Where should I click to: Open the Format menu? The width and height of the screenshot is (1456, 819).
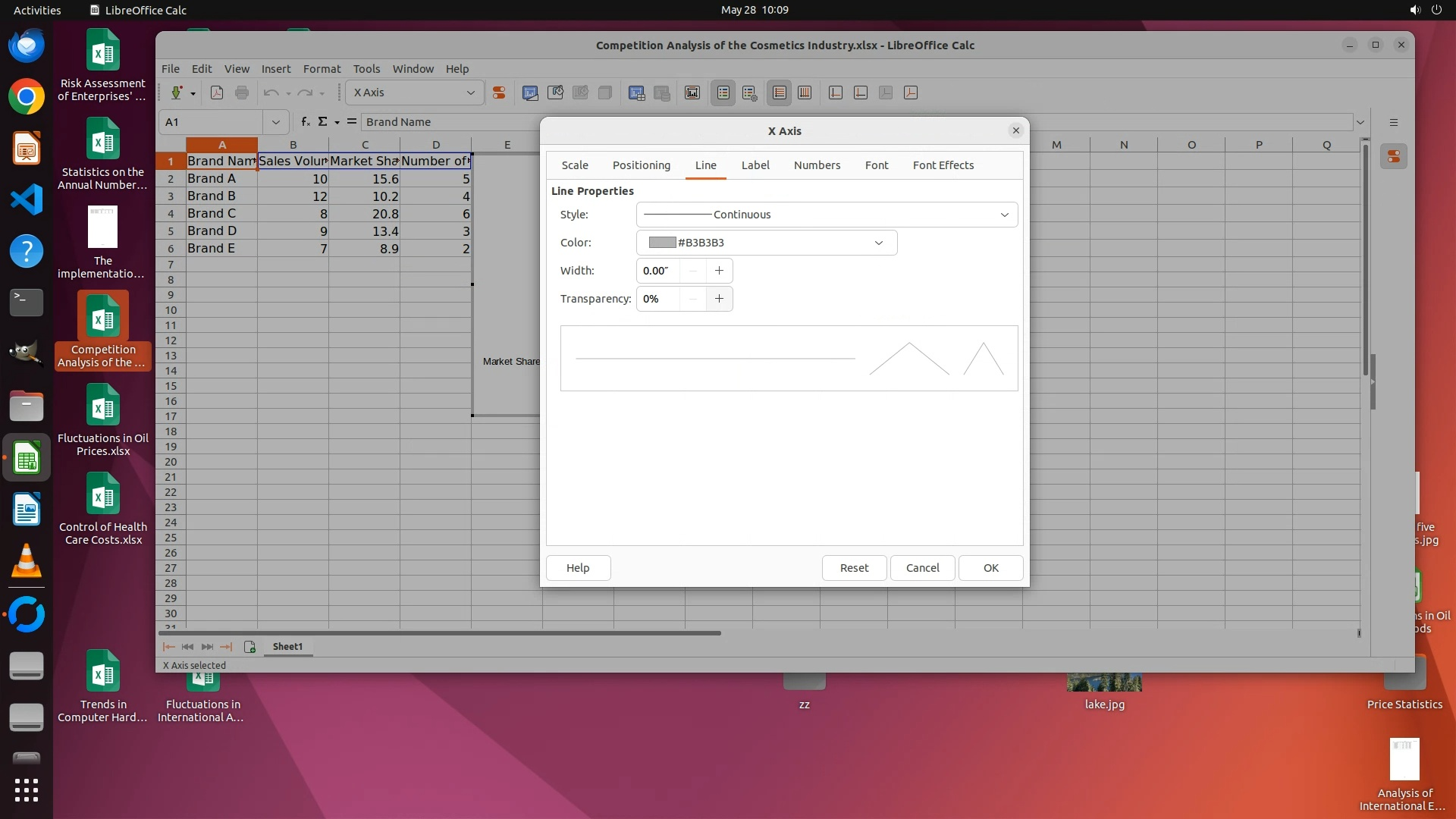pyautogui.click(x=322, y=68)
